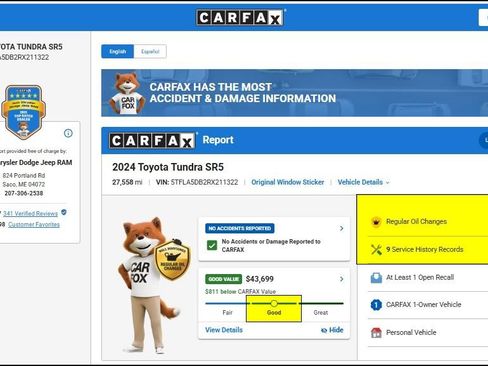This screenshot has height=366, width=488.
Task: Click the CARFAX logo in the header
Action: [240, 17]
